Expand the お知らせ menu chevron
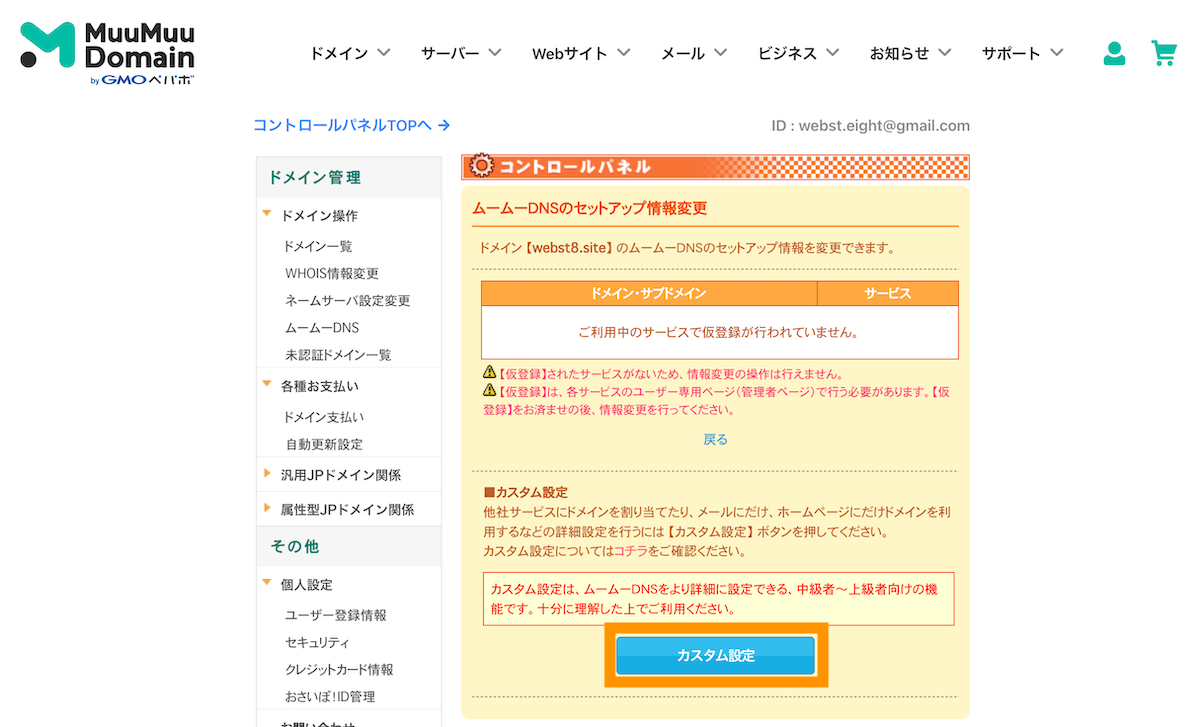The height and width of the screenshot is (727, 1200). coord(944,53)
